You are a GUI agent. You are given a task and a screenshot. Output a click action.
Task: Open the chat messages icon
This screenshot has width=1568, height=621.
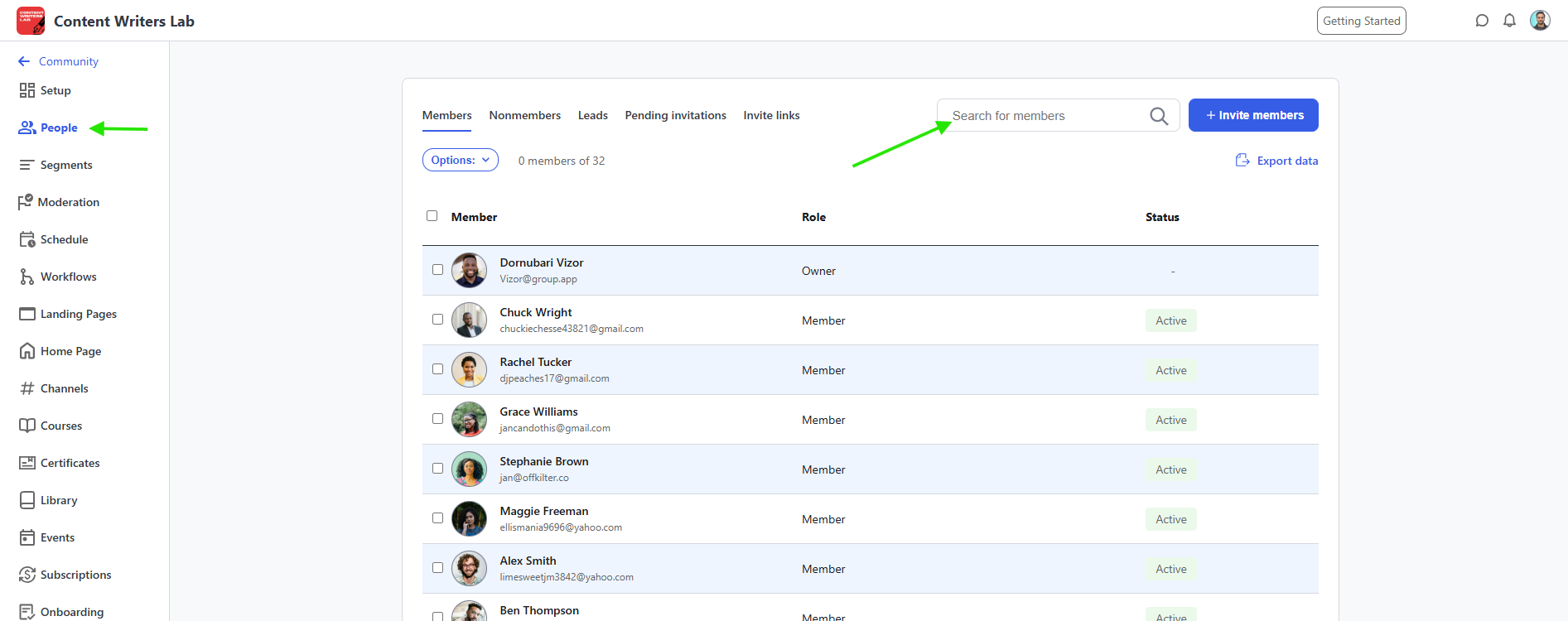pos(1482,21)
